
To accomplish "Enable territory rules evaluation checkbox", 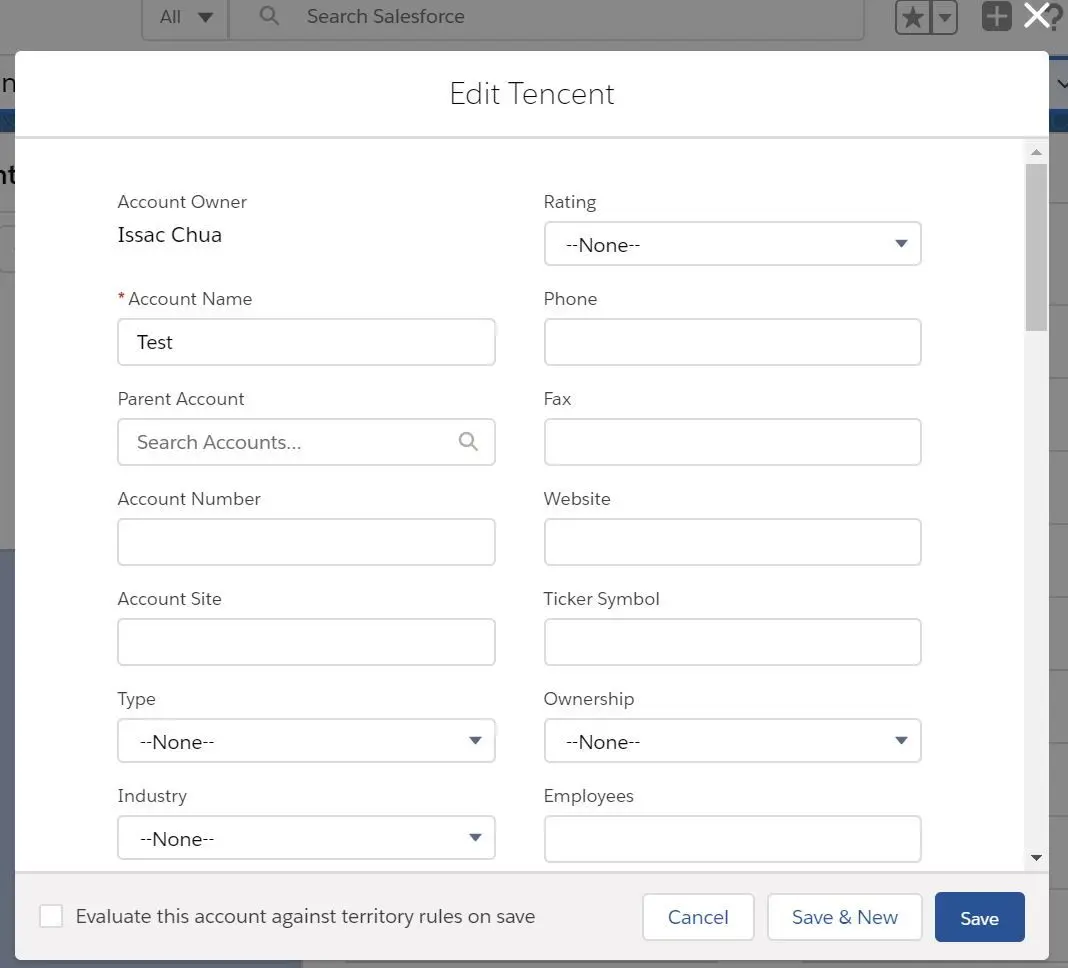I will [x=51, y=916].
